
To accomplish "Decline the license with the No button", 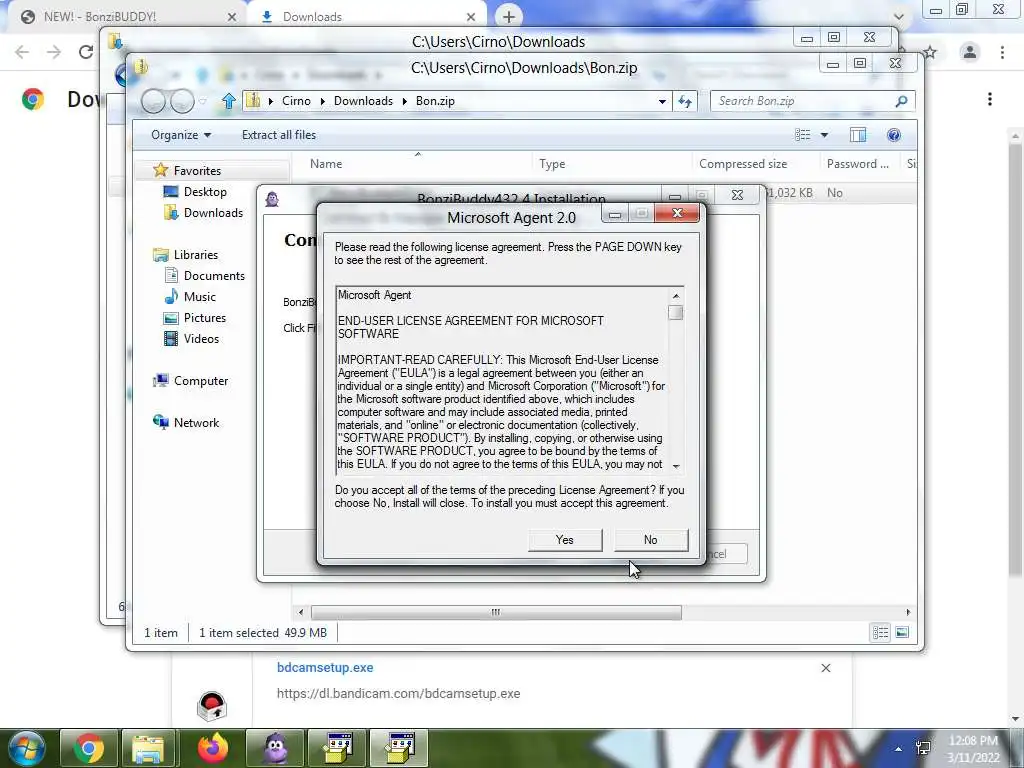I will pos(650,539).
